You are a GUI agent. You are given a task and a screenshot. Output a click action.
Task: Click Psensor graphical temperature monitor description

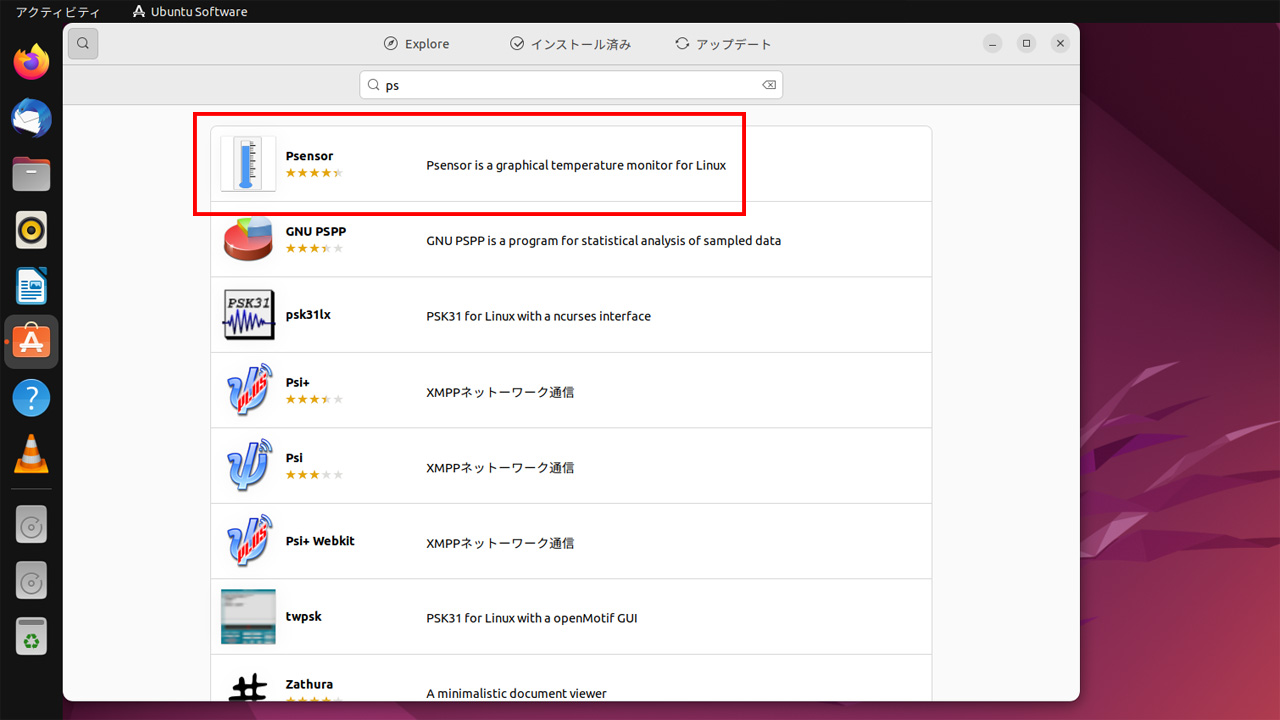[x=576, y=165]
